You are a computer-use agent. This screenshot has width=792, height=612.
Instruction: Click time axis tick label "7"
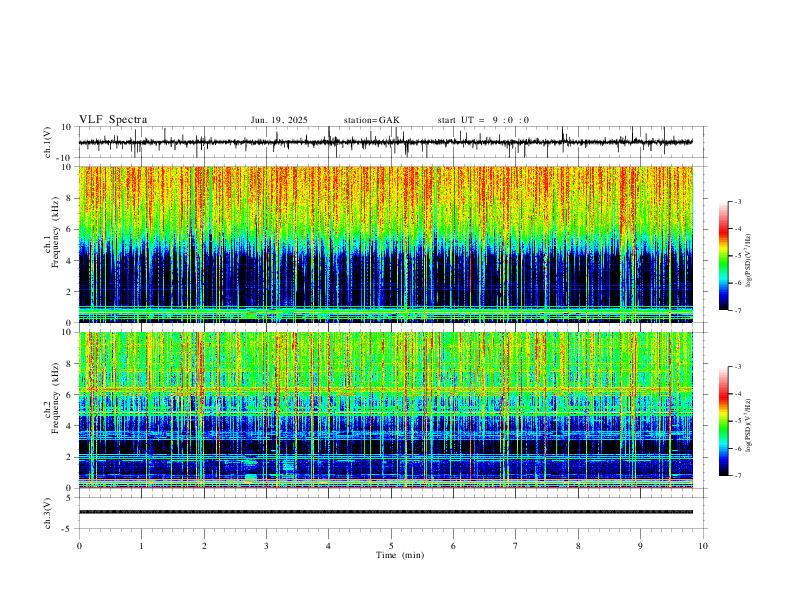click(516, 546)
